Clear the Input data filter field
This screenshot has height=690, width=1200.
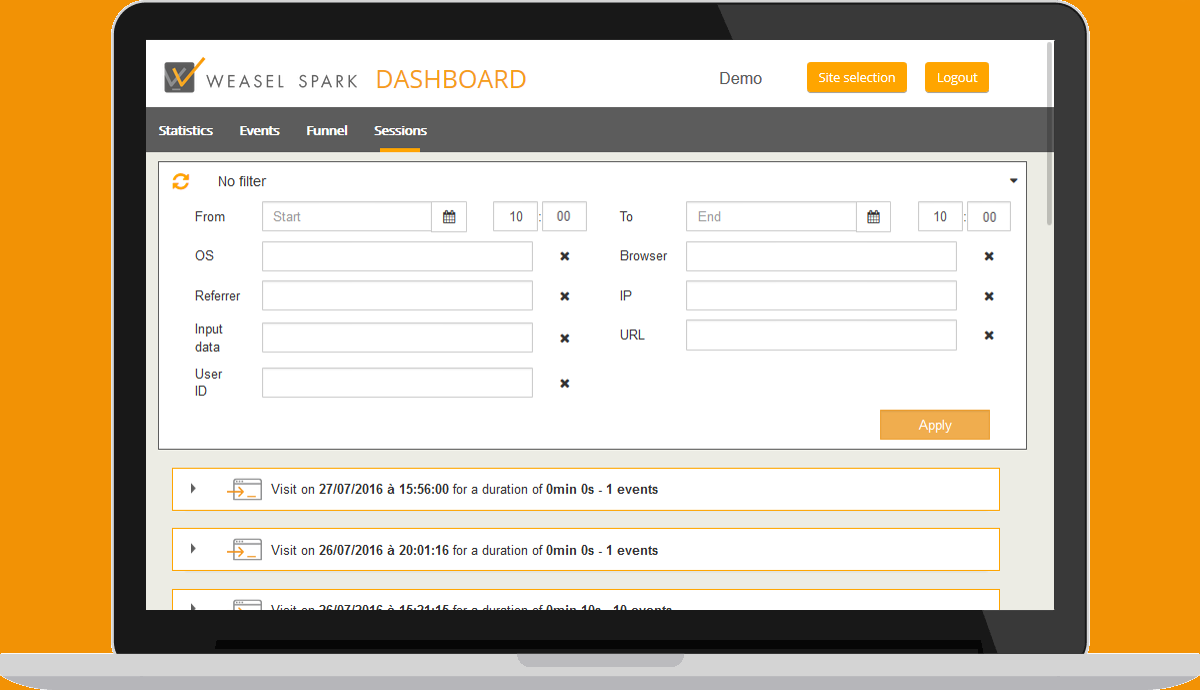(x=564, y=338)
